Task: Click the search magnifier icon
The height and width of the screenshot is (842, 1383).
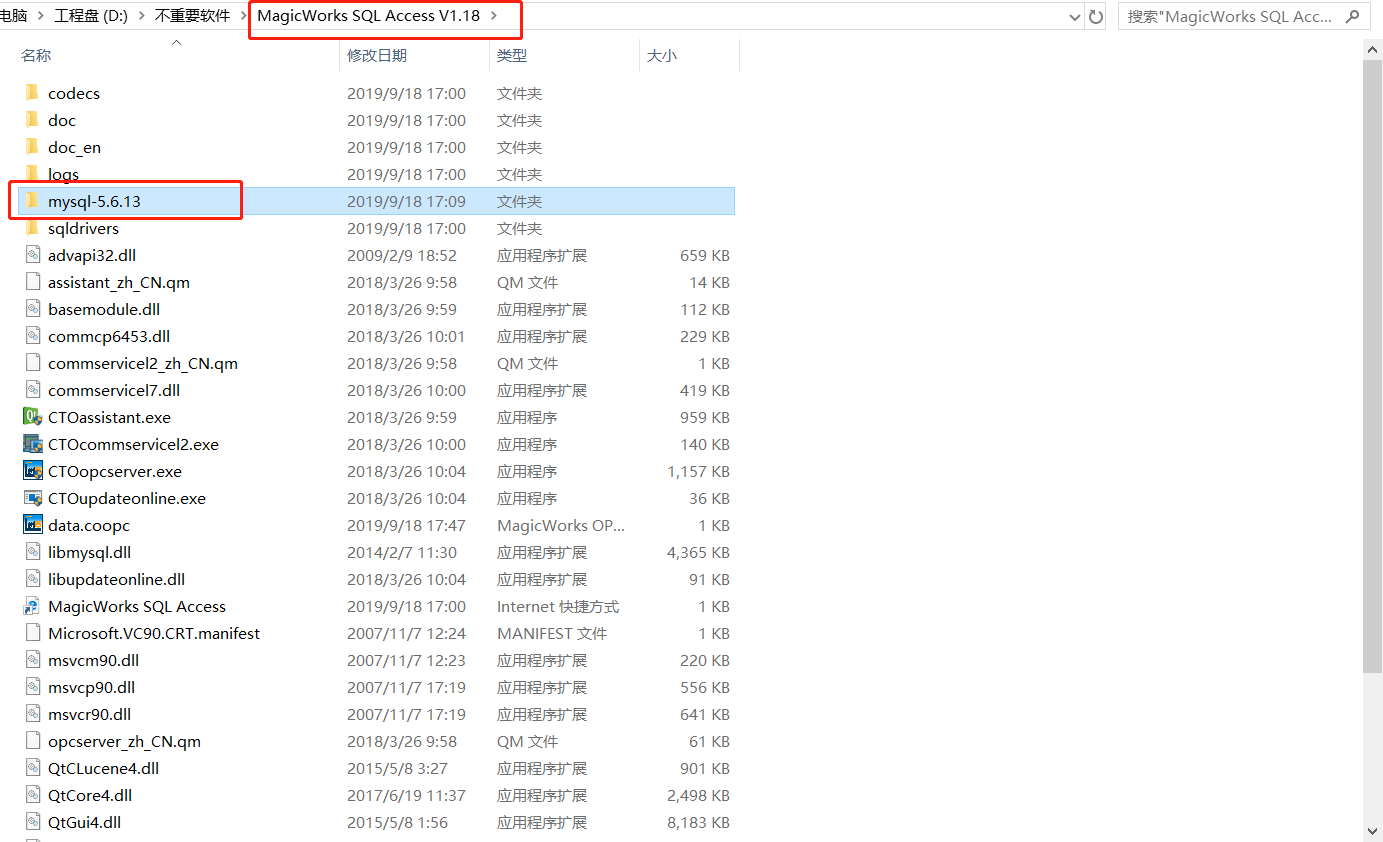Action: pyautogui.click(x=1353, y=16)
